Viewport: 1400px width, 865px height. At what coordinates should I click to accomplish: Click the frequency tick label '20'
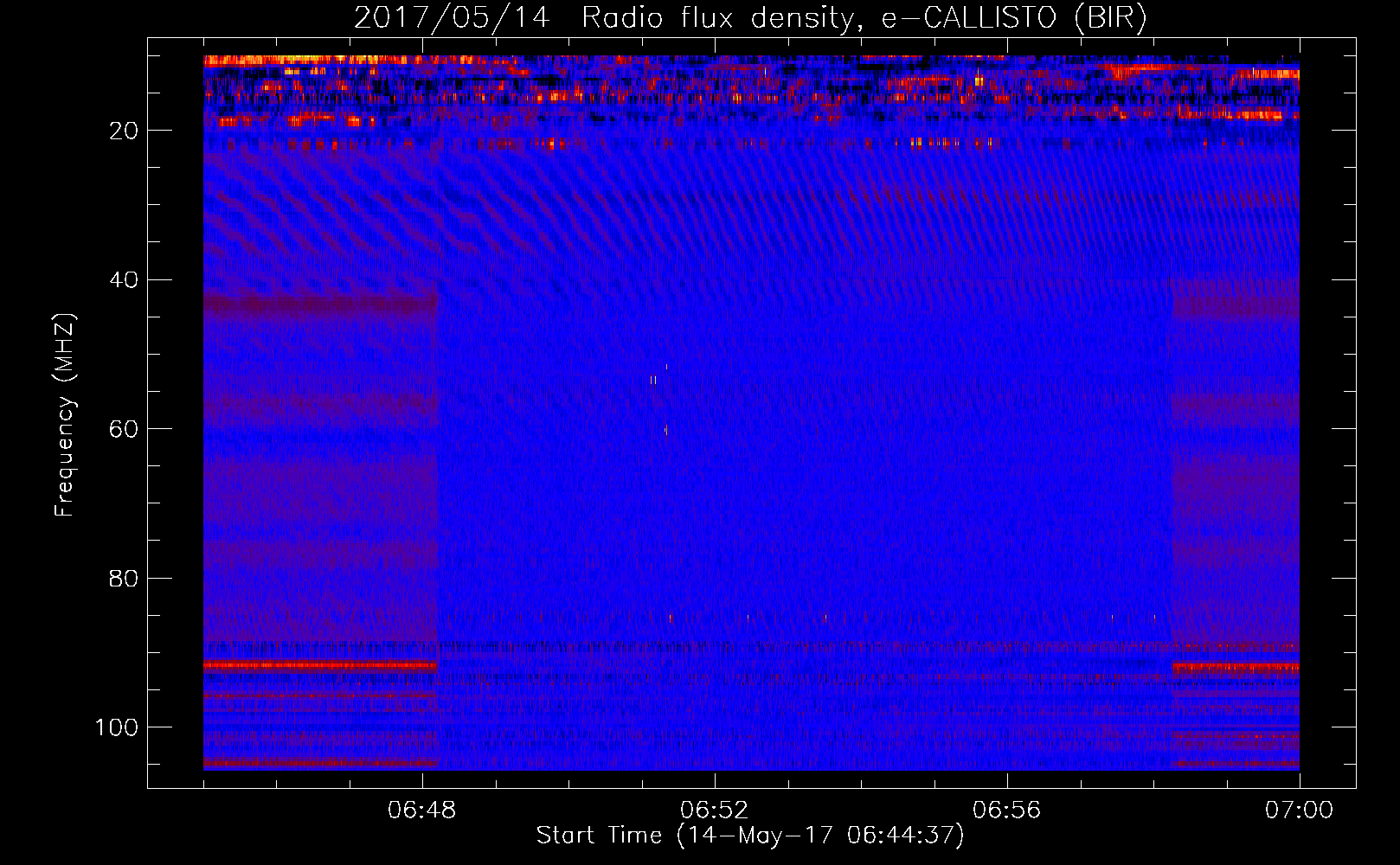125,131
